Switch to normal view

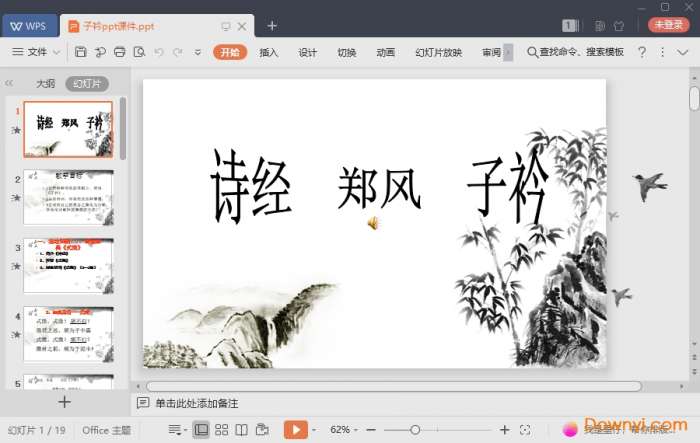coord(201,430)
